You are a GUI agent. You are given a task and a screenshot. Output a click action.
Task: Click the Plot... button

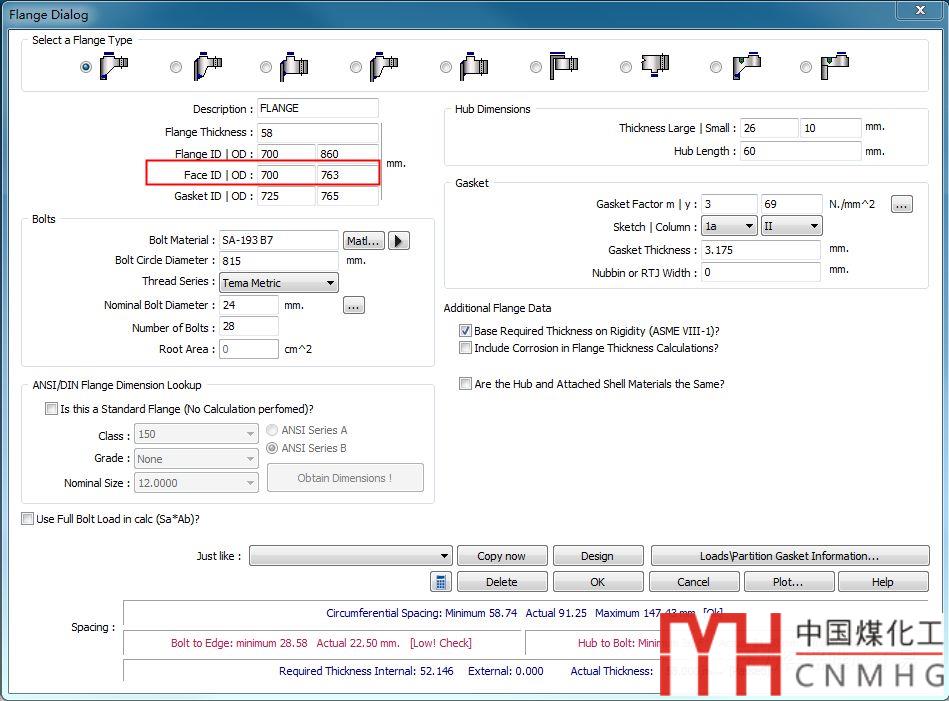click(789, 582)
